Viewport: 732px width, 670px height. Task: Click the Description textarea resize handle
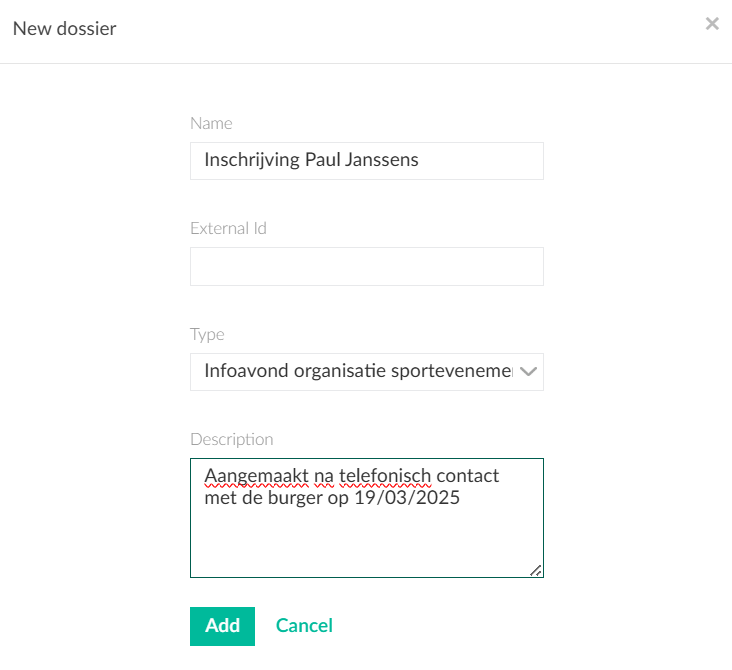(x=536, y=571)
